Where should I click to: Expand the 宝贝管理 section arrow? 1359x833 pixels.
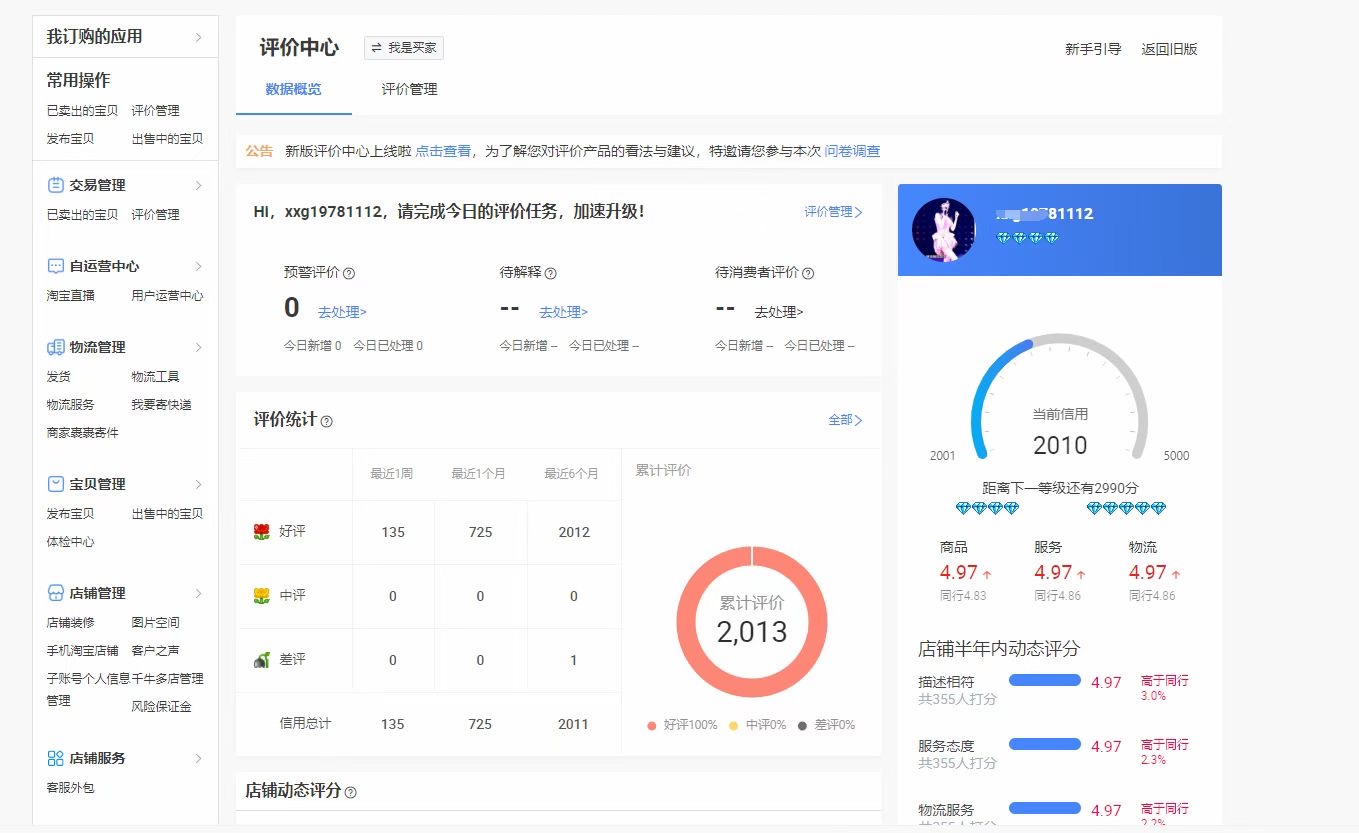click(198, 484)
